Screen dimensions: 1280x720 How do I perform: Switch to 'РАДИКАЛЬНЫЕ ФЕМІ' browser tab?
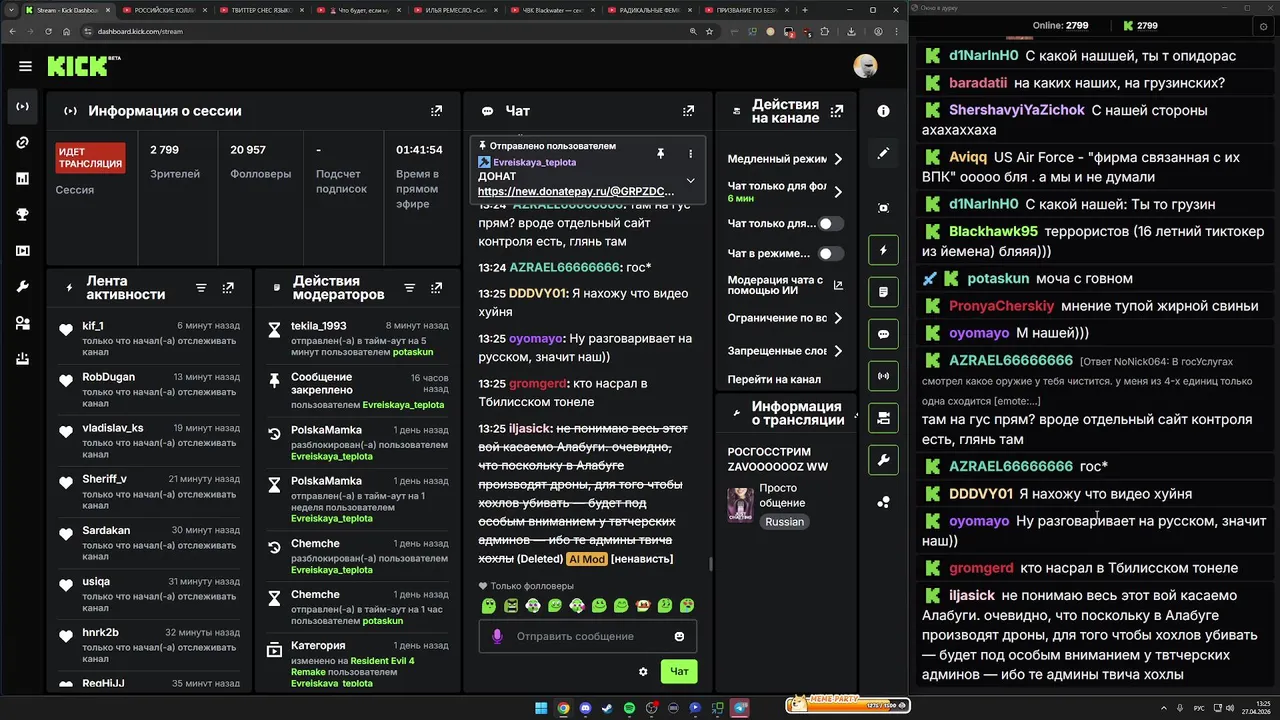[651, 10]
